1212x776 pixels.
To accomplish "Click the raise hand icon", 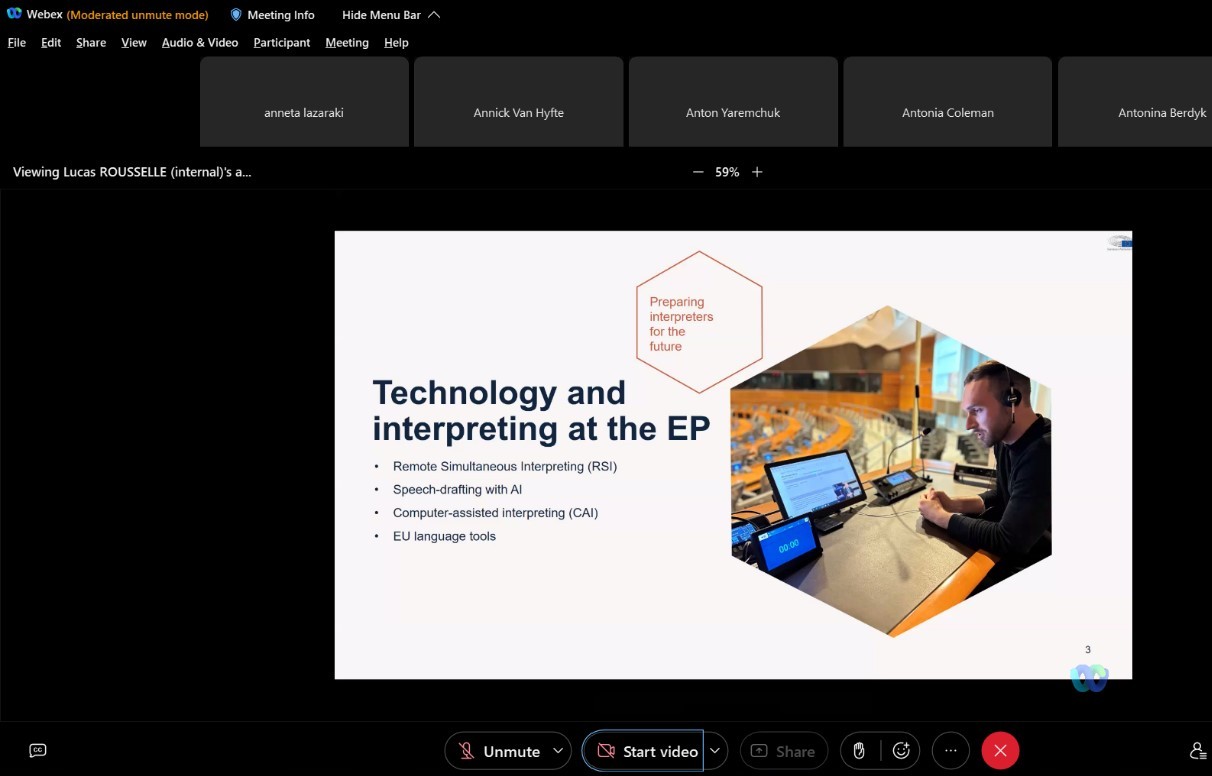I will tap(859, 751).
